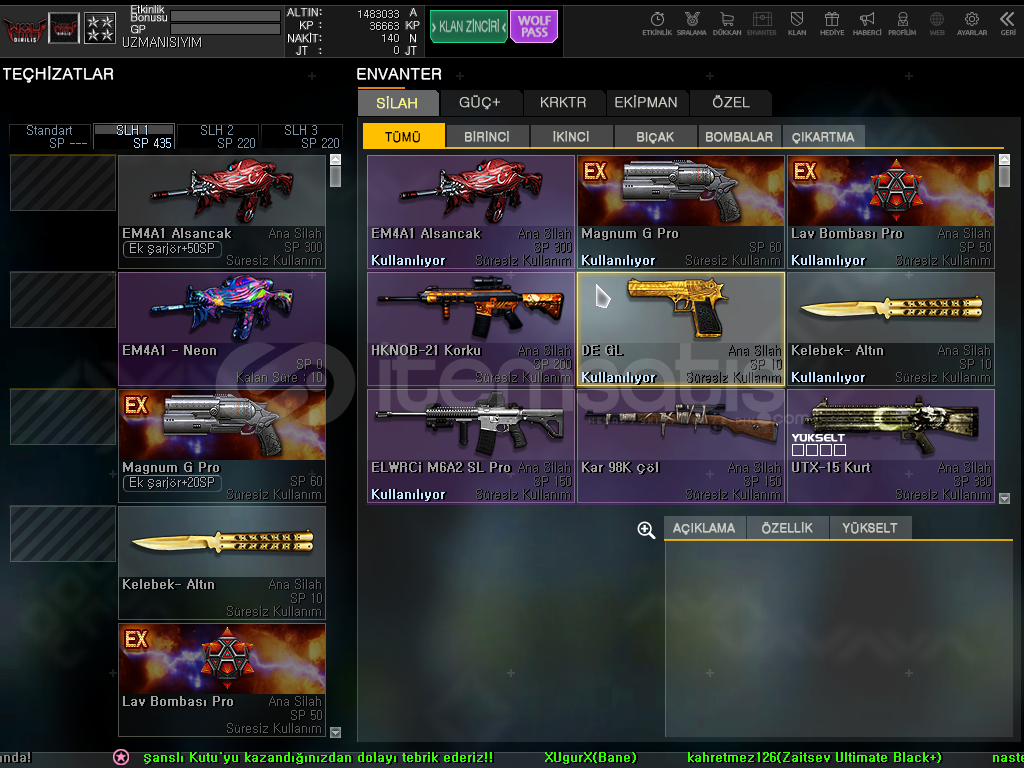Switch to the EKİPMAN tab

tap(646, 102)
